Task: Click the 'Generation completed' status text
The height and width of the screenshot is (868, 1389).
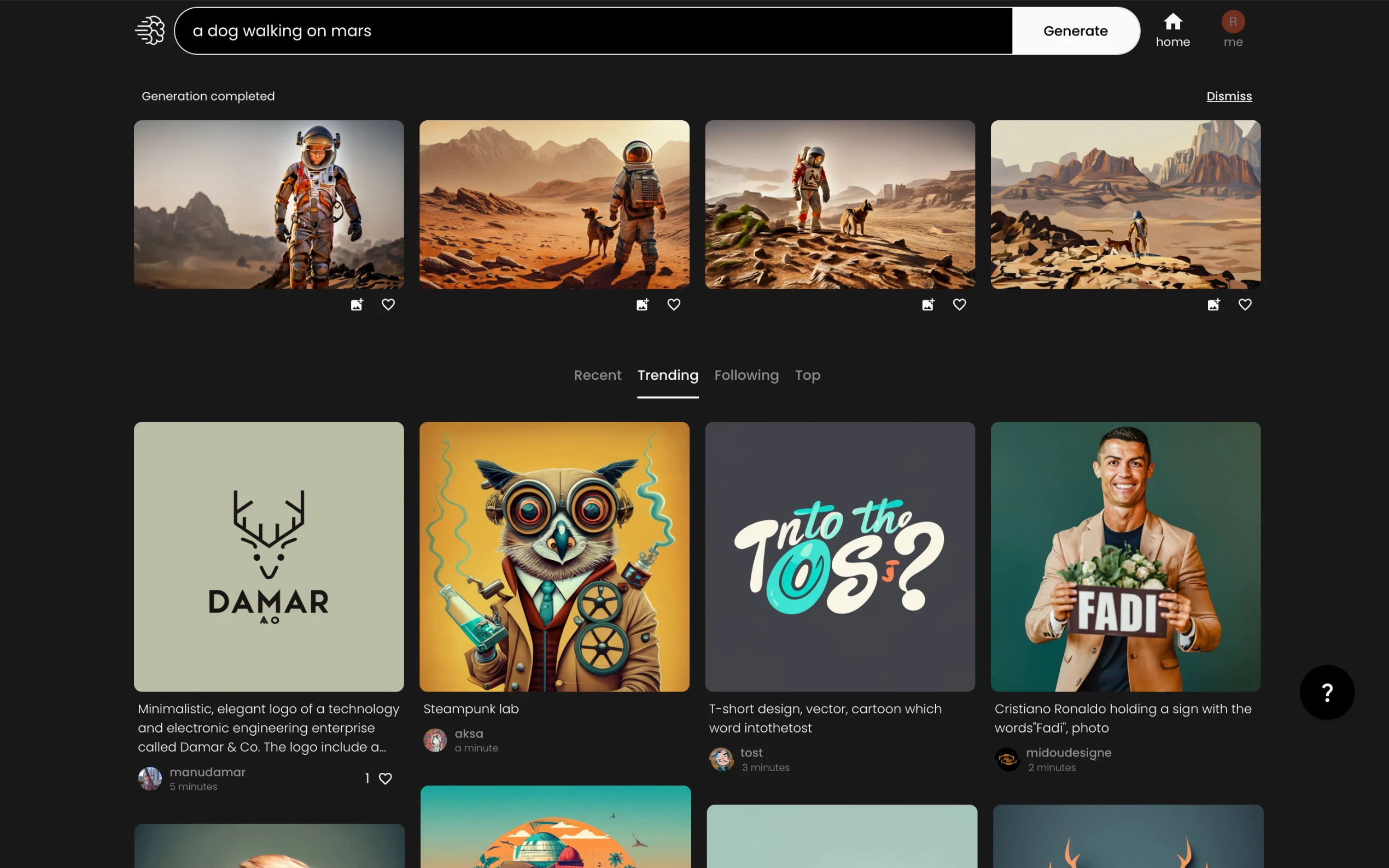Action: [x=208, y=96]
